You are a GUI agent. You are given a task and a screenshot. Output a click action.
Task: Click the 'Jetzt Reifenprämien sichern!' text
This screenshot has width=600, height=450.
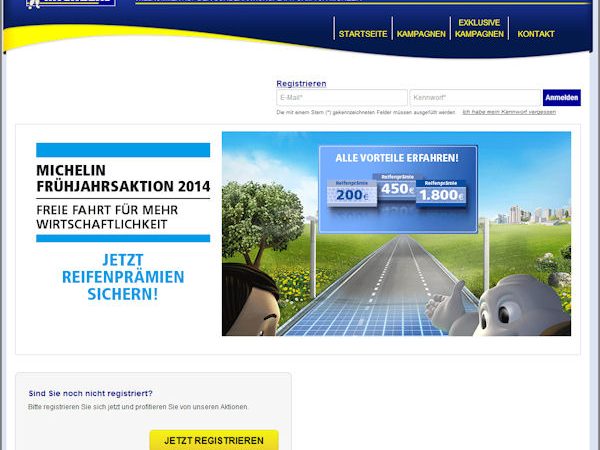(x=123, y=277)
